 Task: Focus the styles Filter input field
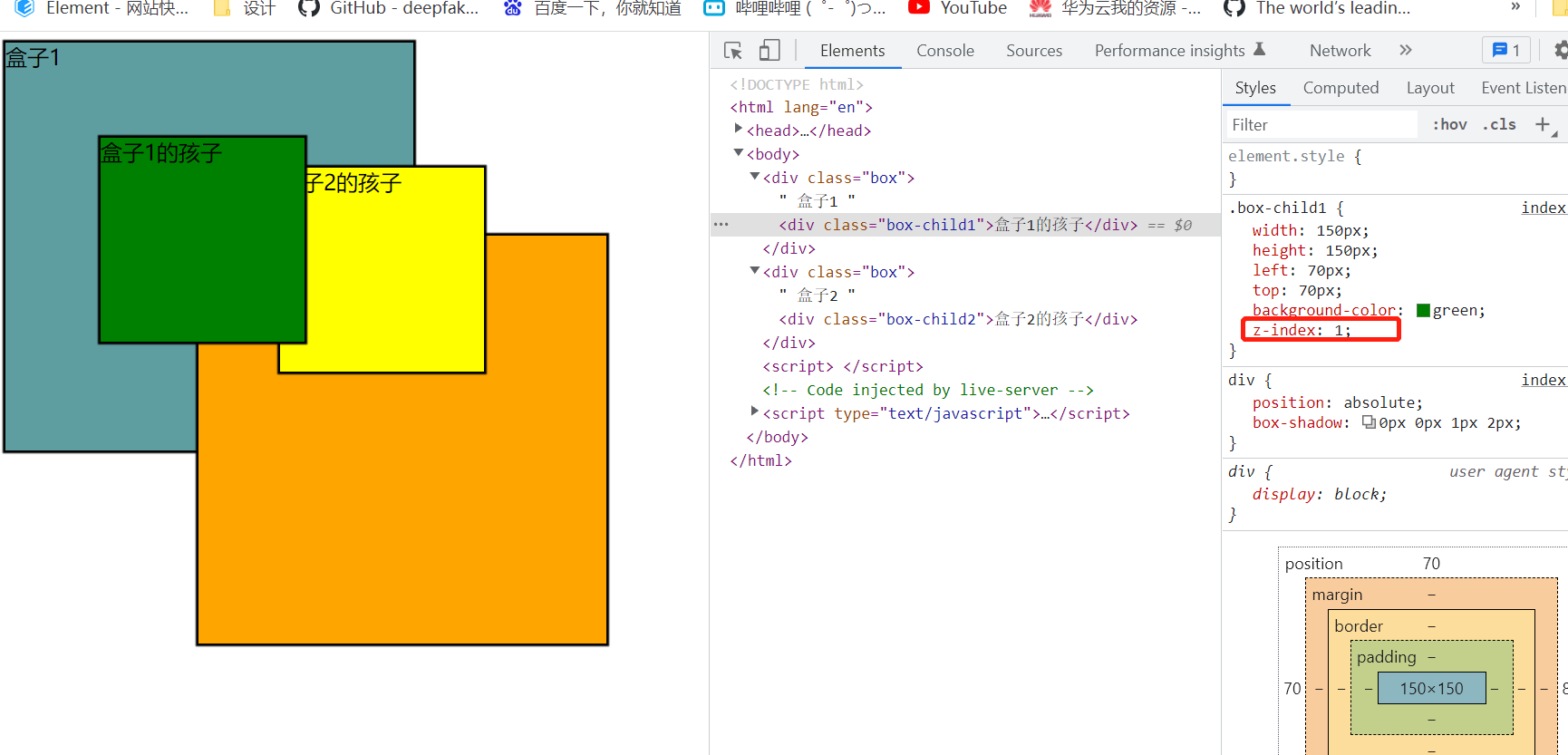point(1321,124)
